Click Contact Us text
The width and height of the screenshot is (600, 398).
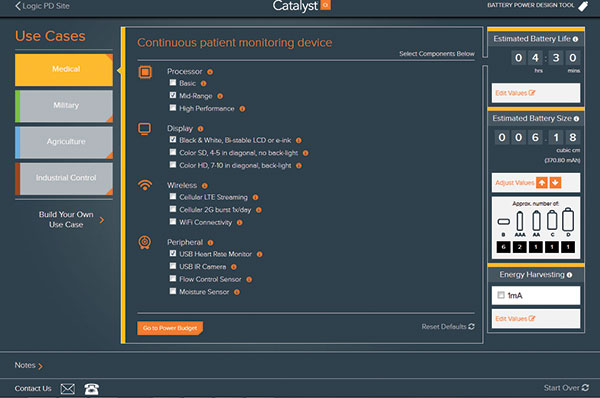click(33, 389)
